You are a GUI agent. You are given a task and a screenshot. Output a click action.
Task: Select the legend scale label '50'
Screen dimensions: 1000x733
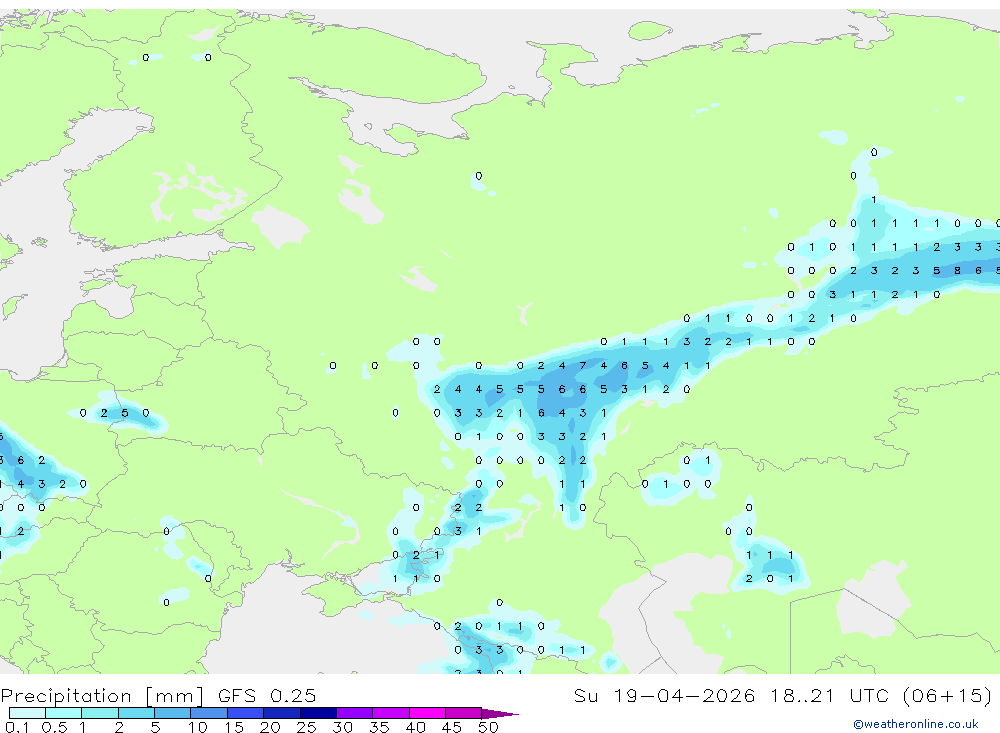[x=488, y=727]
